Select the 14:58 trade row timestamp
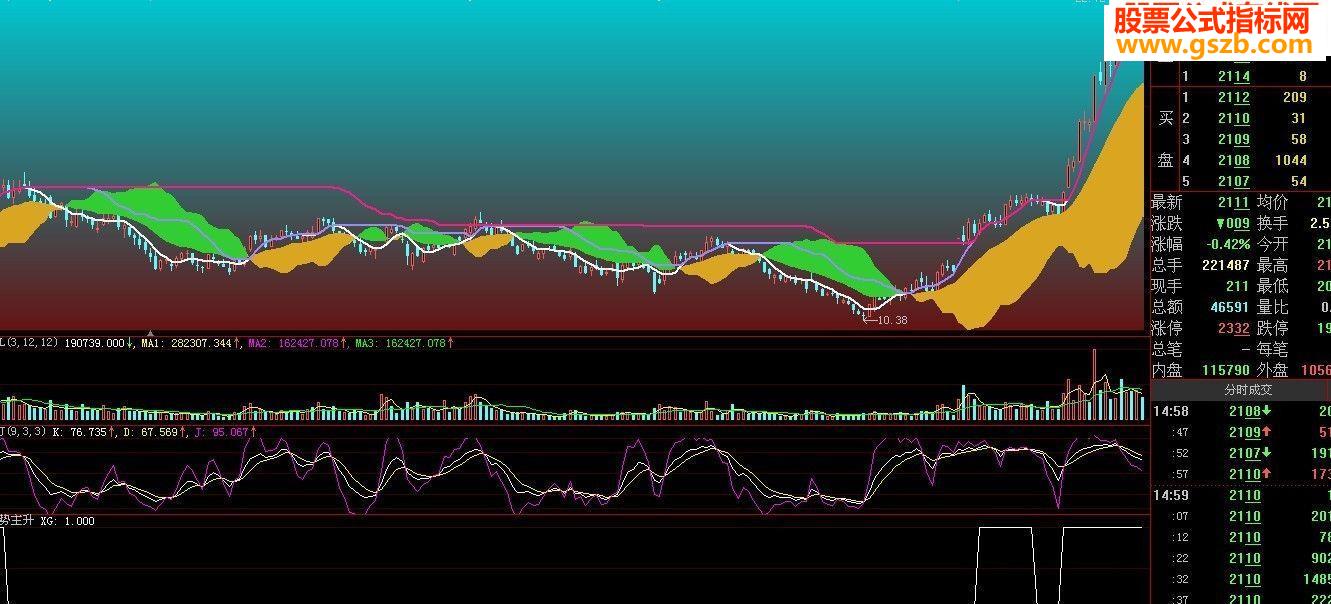Screen dimensions: 1331x604 [x=1171, y=411]
